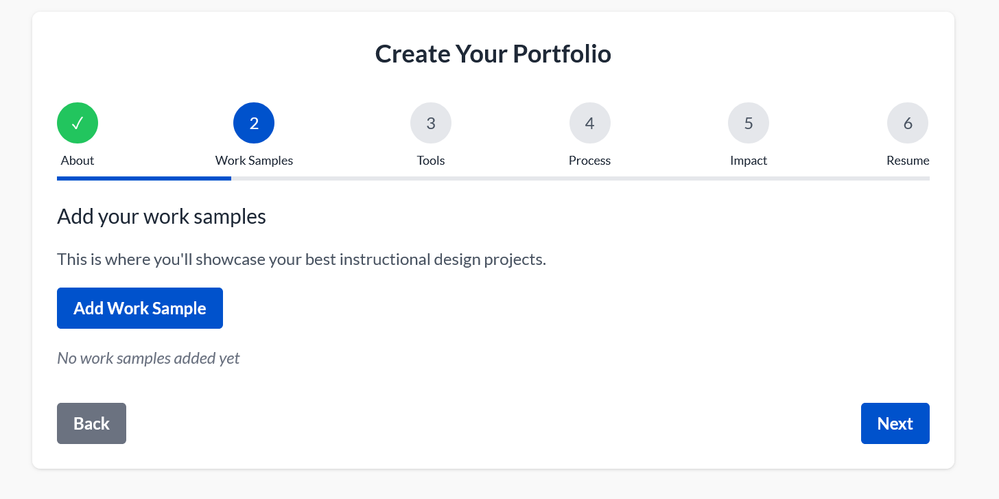The width and height of the screenshot is (999, 499).
Task: Click the green checkmark About step circle
Action: (77, 124)
